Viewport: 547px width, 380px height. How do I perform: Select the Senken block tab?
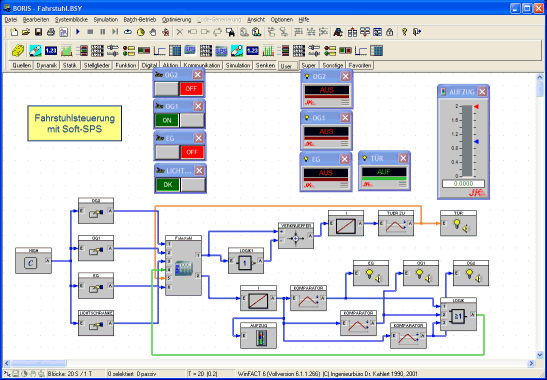265,65
